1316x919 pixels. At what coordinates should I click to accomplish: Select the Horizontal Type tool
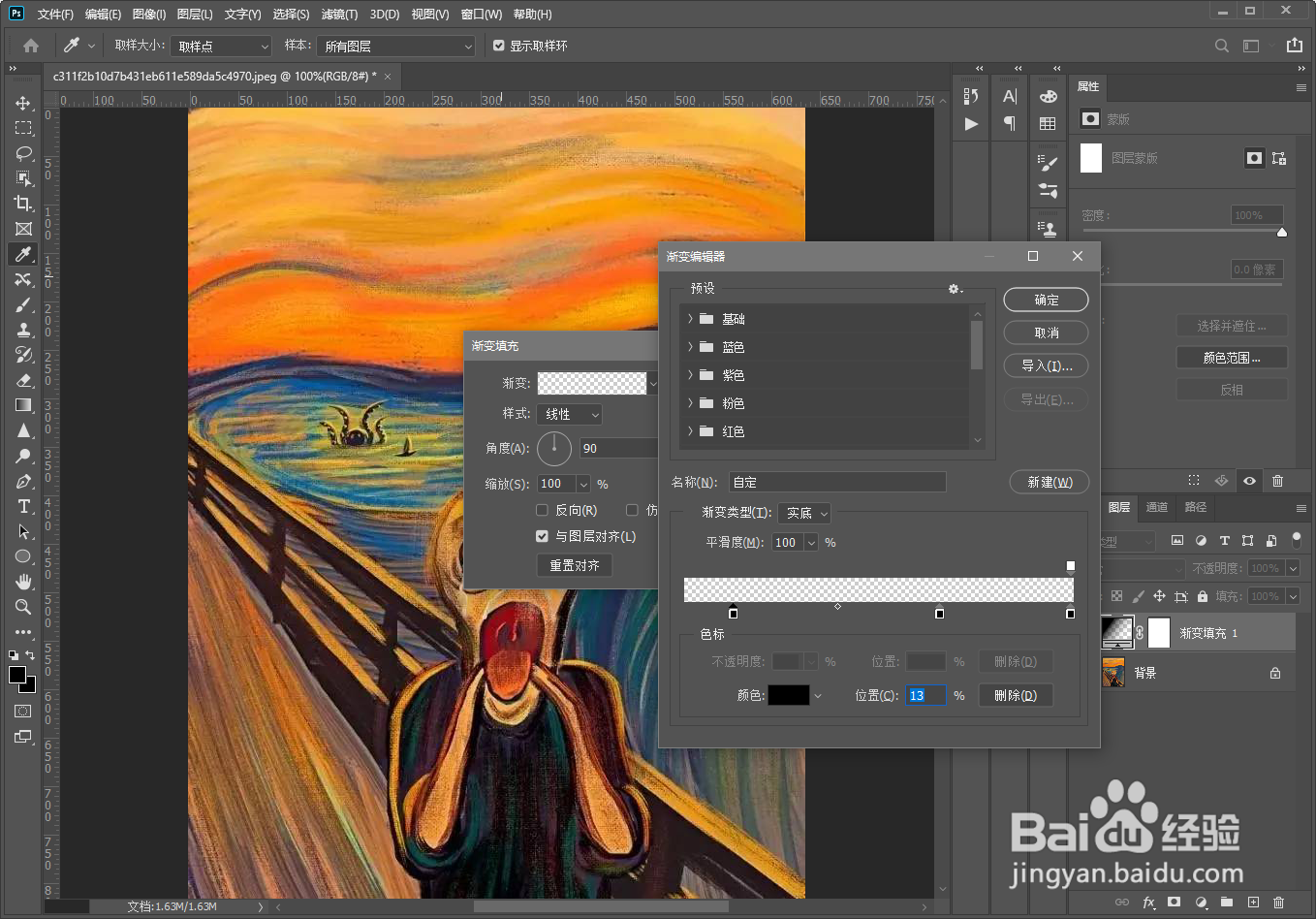tap(23, 506)
